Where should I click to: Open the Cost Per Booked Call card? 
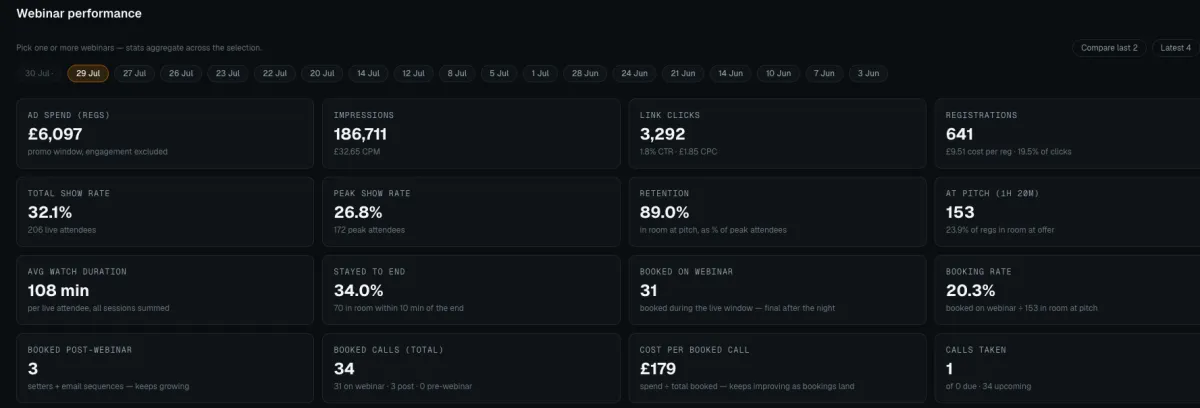[x=776, y=368]
